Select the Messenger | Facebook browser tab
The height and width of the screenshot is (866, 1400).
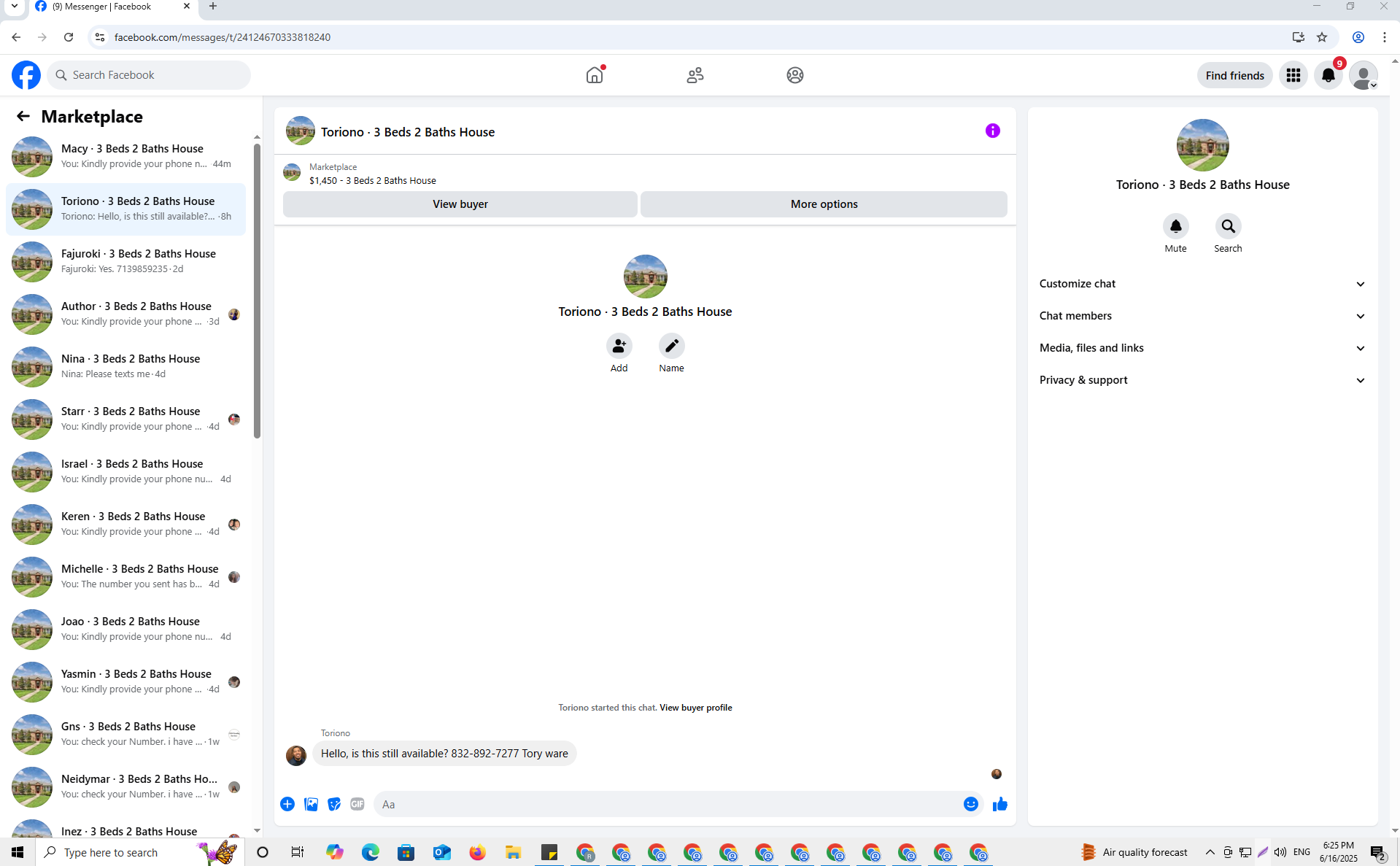pyautogui.click(x=113, y=7)
